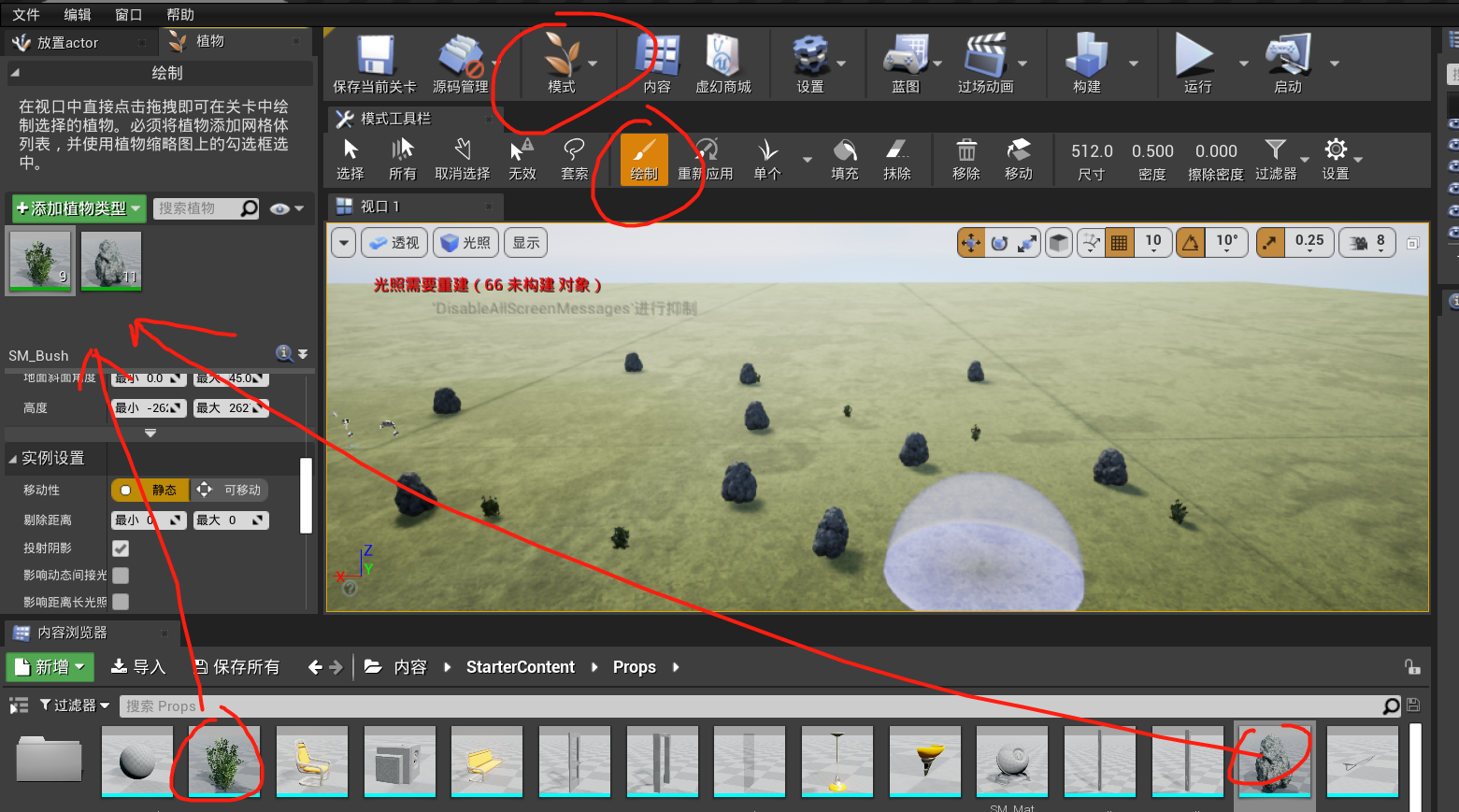The image size is (1459, 812).
Task: Open the dropdown arrow beside 蓝图
Action: coord(937,64)
